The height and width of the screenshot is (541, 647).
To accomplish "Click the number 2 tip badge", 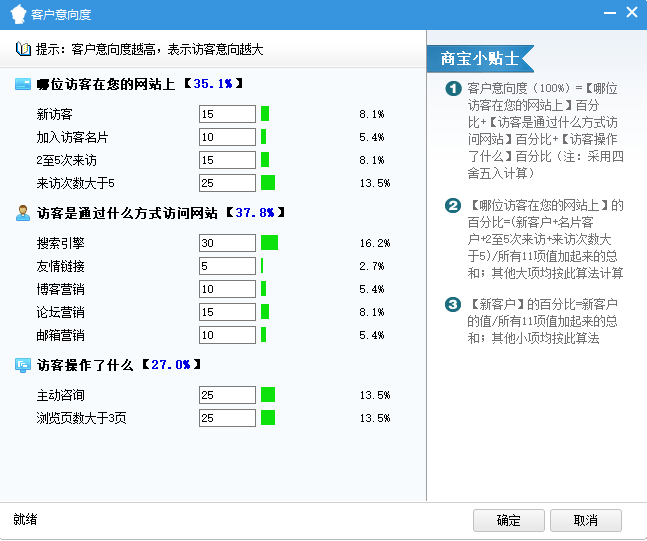I will tap(453, 206).
